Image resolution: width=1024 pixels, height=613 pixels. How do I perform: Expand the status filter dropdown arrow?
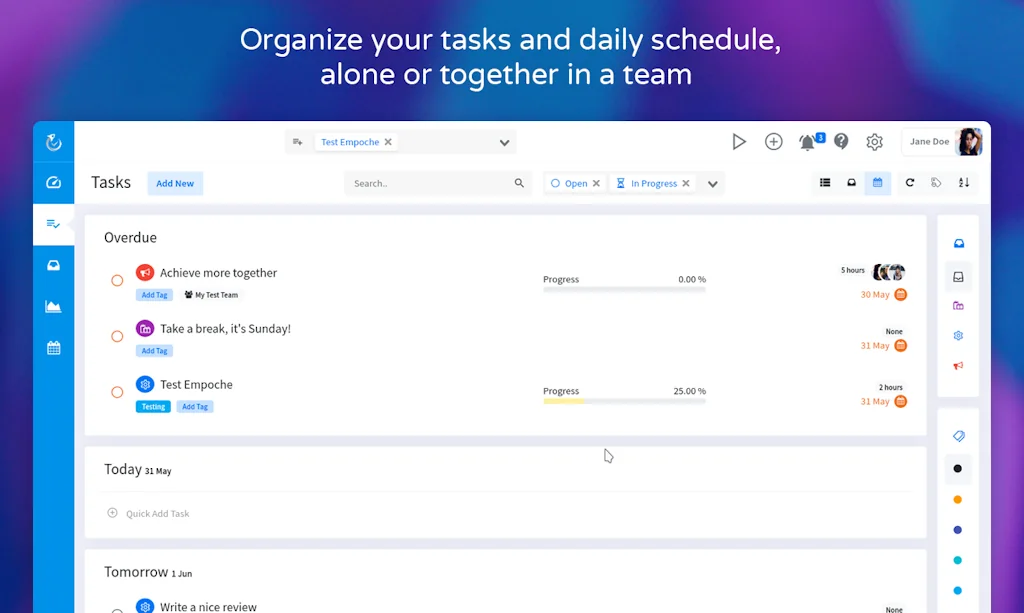click(x=713, y=184)
